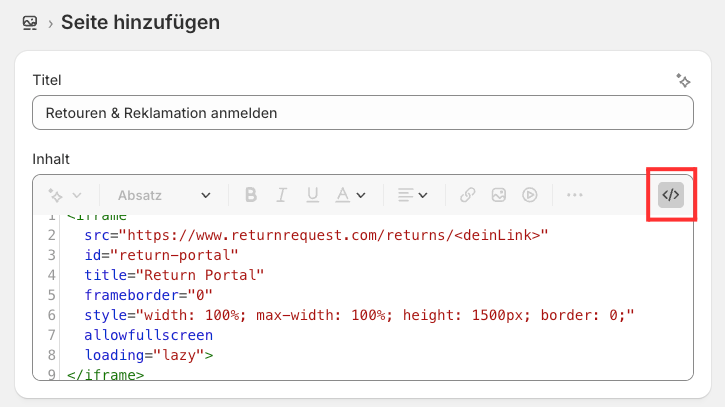Click into the Titel text field

point(362,113)
